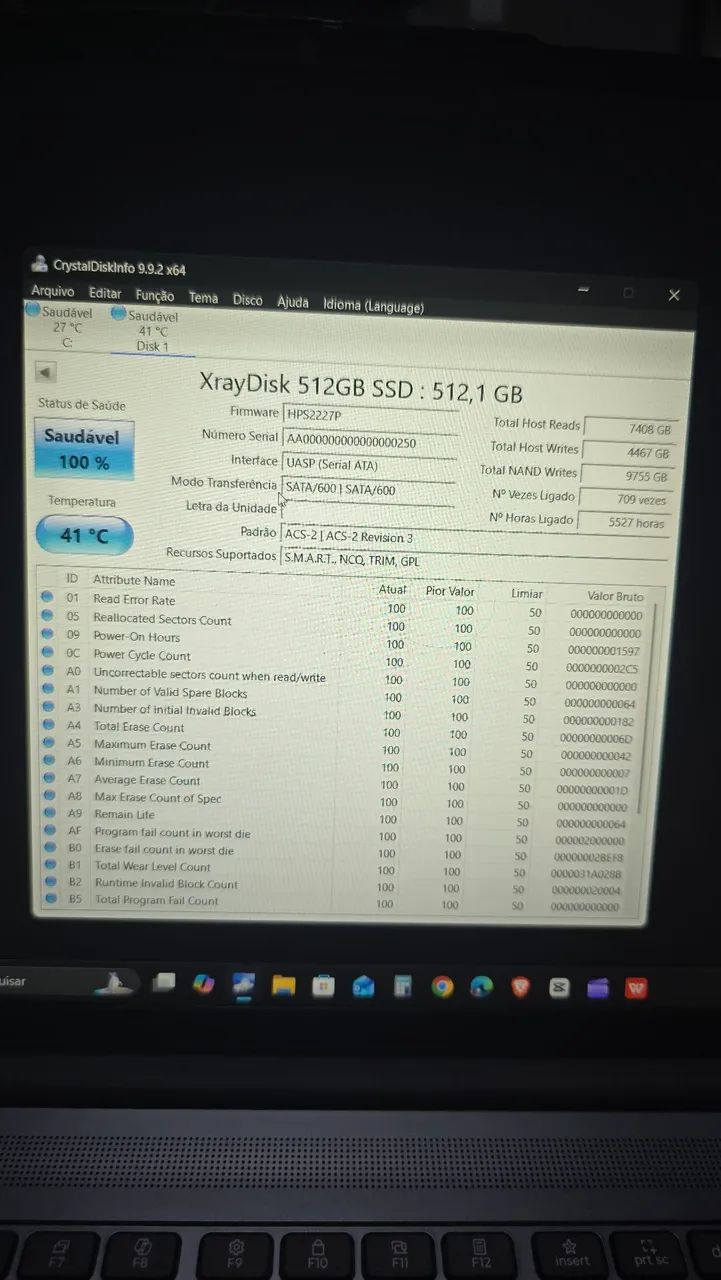The height and width of the screenshot is (1280, 721).
Task: Click Total Host Writes value 4467 GB
Action: pos(628,452)
